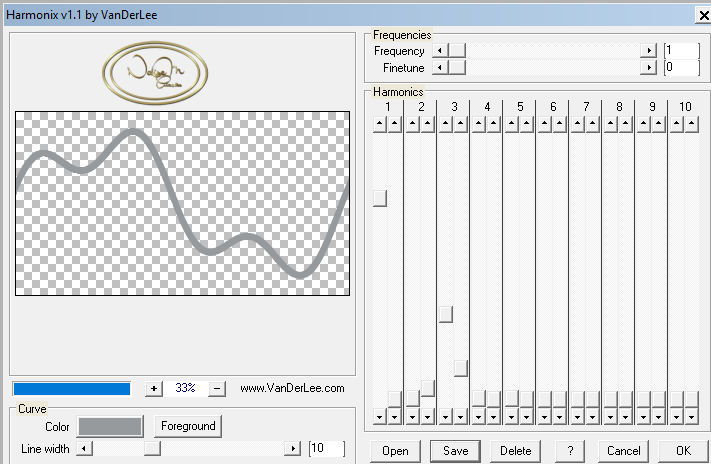Click the Line width value field
Image resolution: width=711 pixels, height=464 pixels.
point(326,449)
